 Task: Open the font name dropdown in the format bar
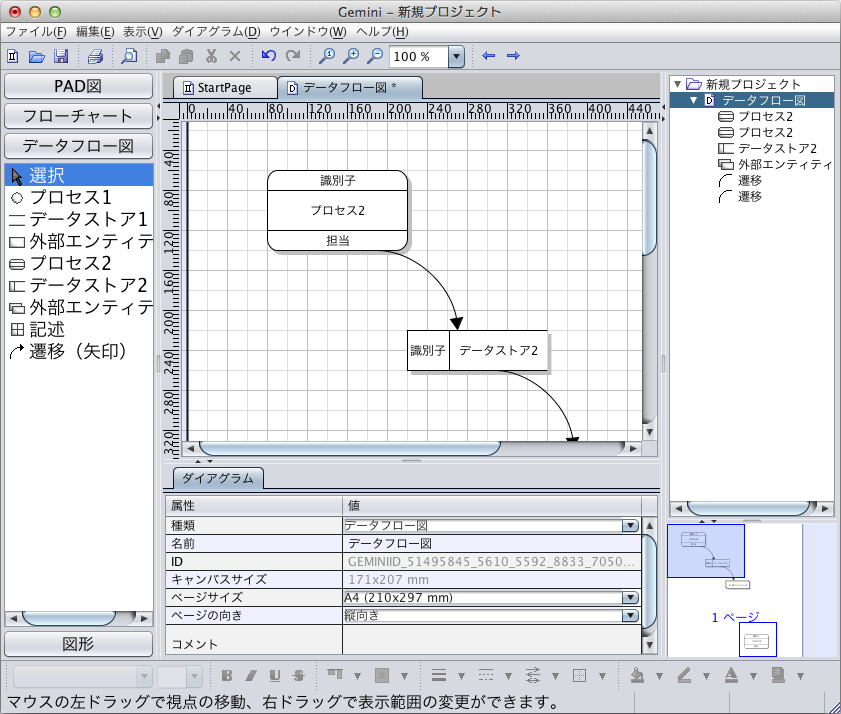tap(144, 676)
